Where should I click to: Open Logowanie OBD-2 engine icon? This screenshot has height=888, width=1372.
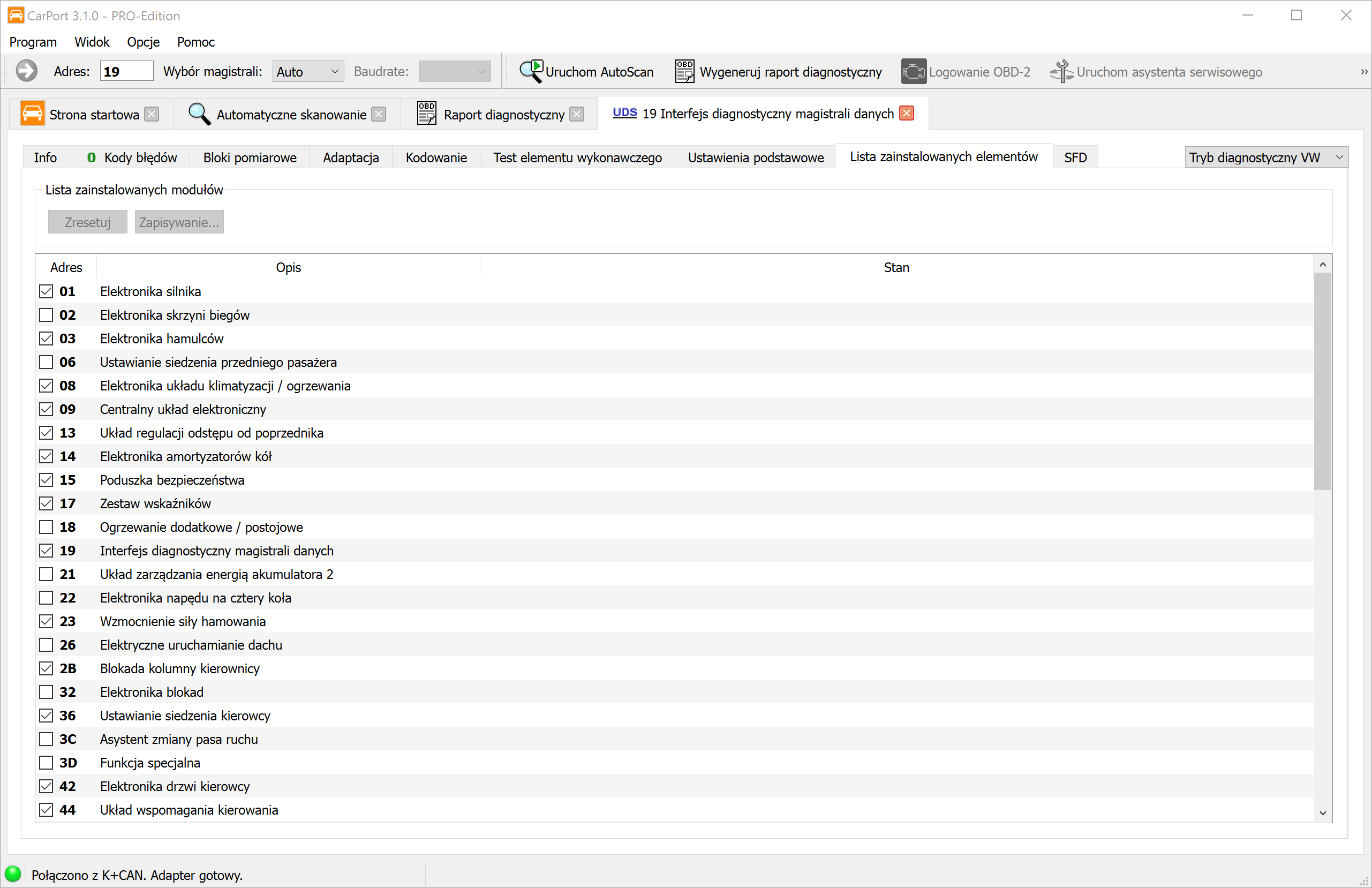pos(913,72)
